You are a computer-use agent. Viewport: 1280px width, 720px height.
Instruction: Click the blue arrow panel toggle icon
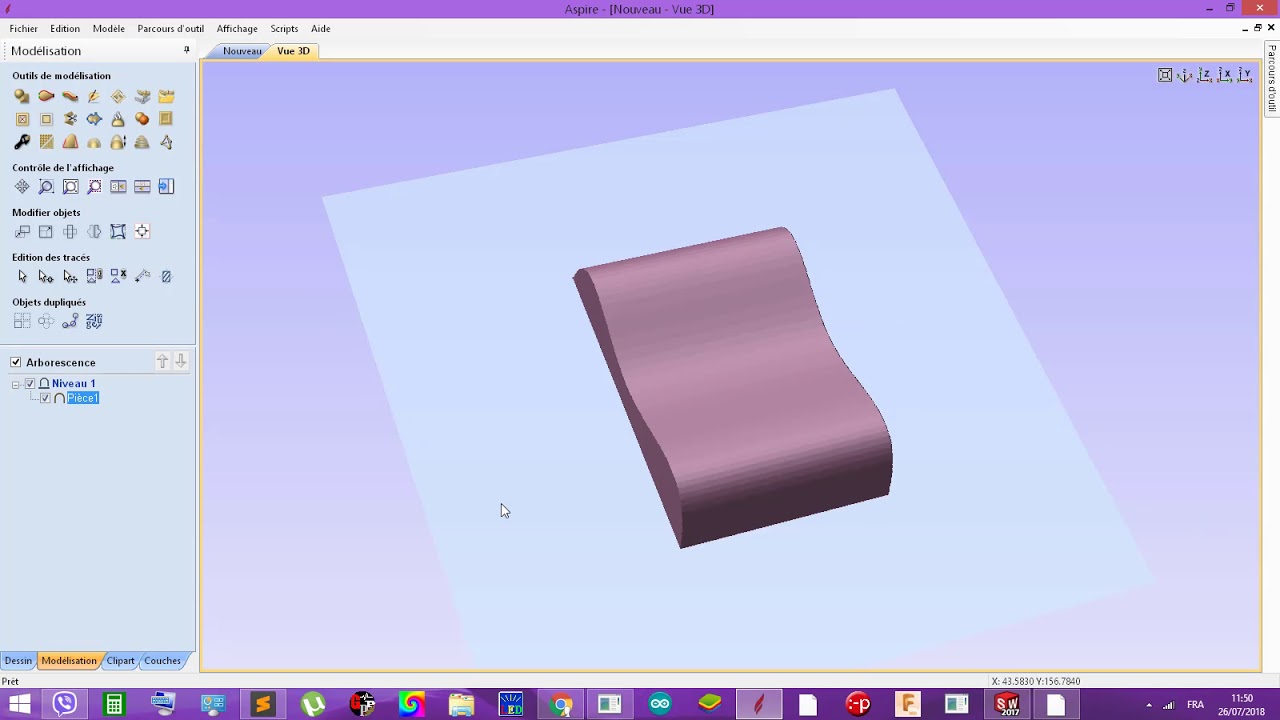point(166,187)
